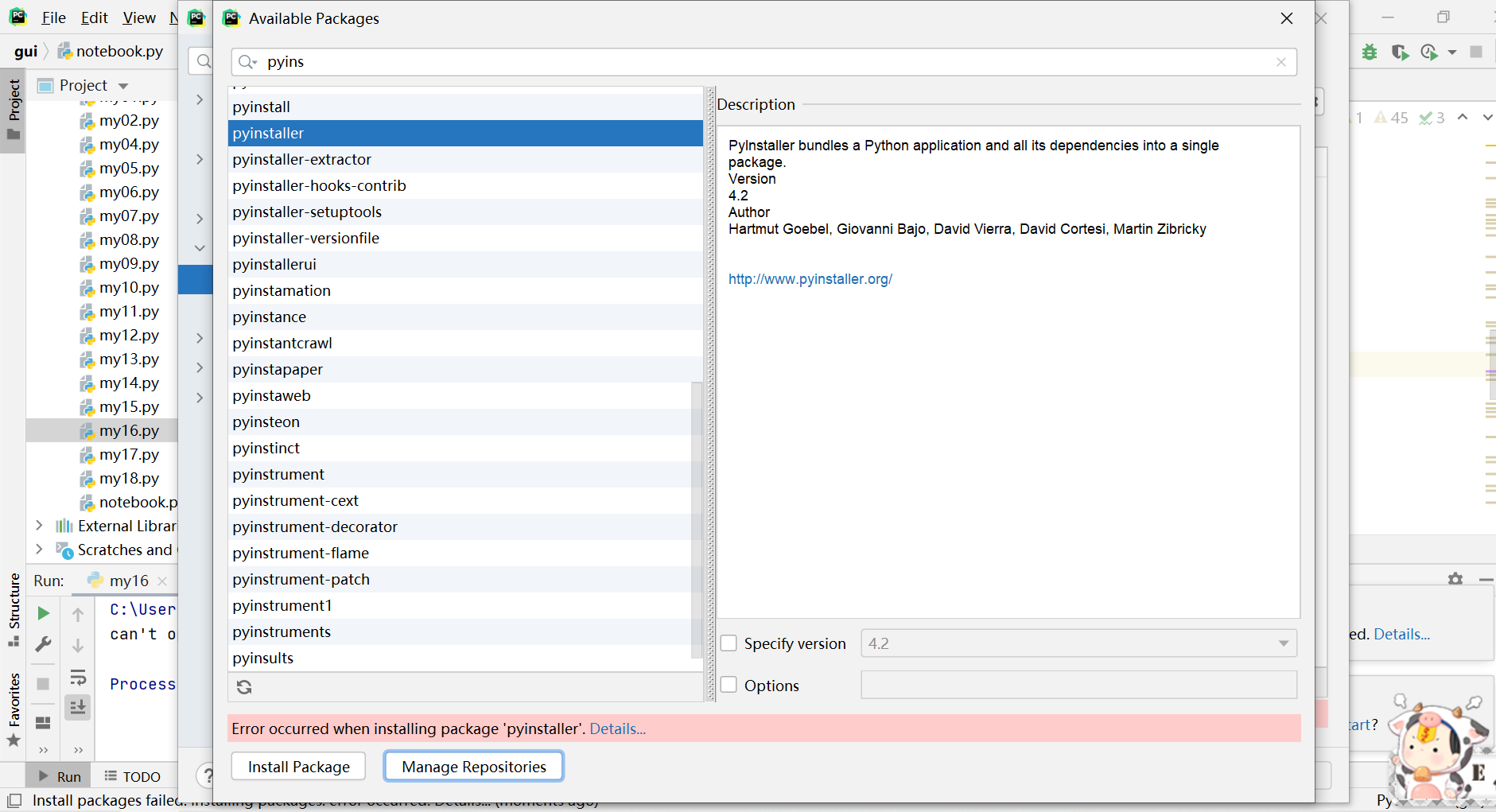Open run configuration dropdown arrow in toolbar
The width and height of the screenshot is (1496, 812).
tap(1452, 52)
